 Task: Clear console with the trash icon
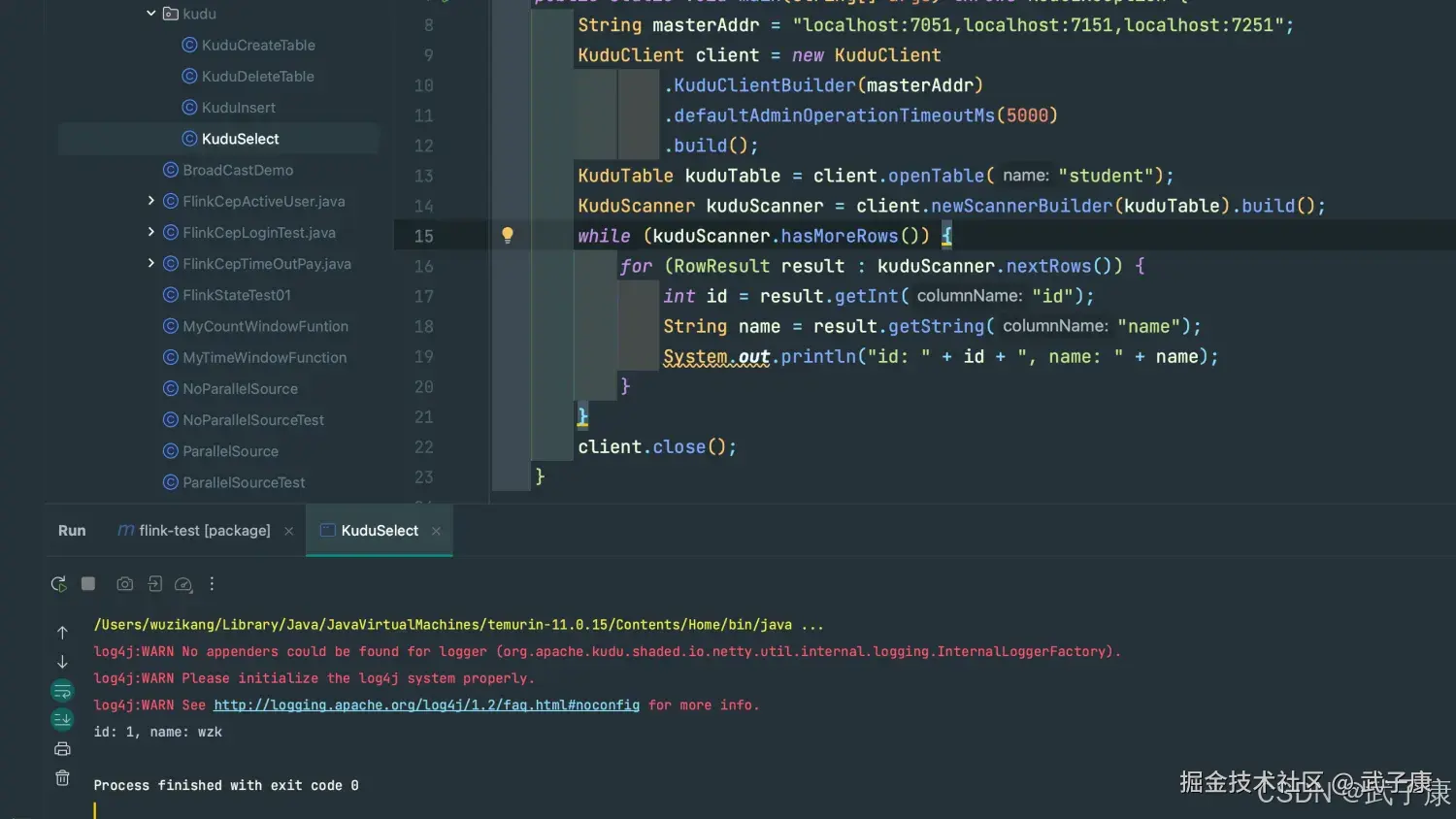[62, 778]
